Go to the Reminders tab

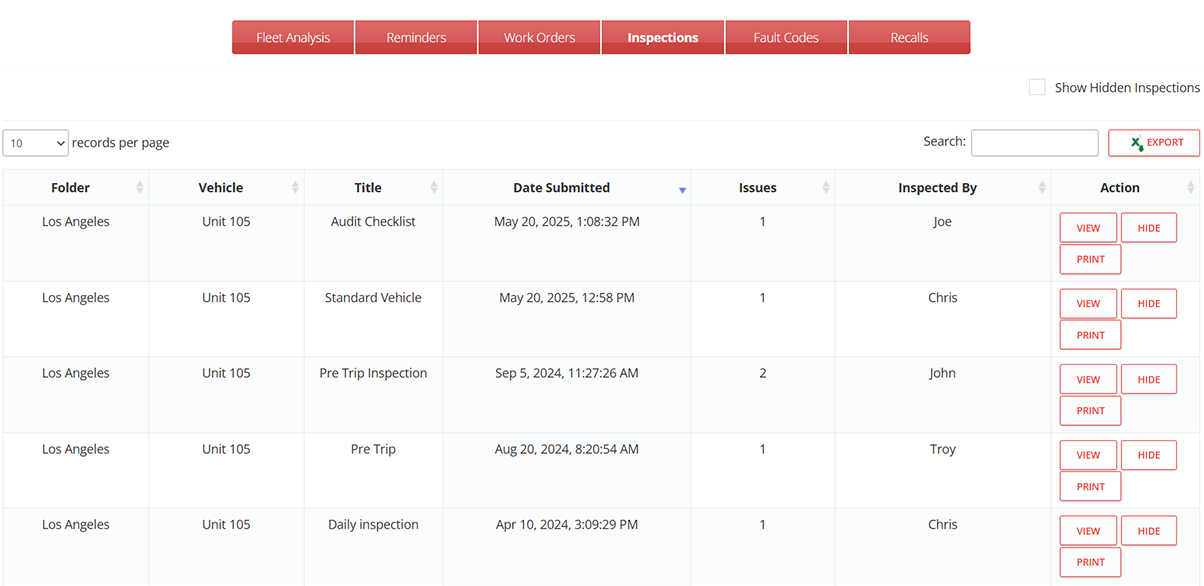tap(416, 36)
